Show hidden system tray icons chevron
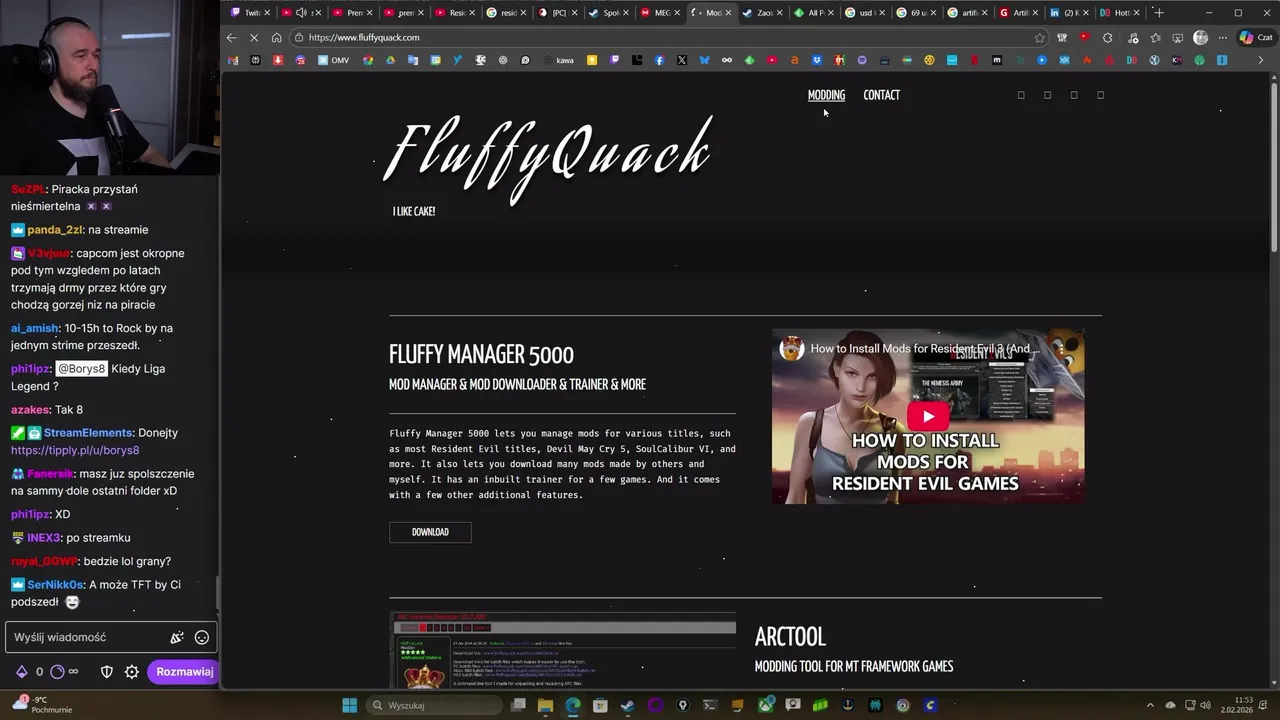 coord(1150,705)
